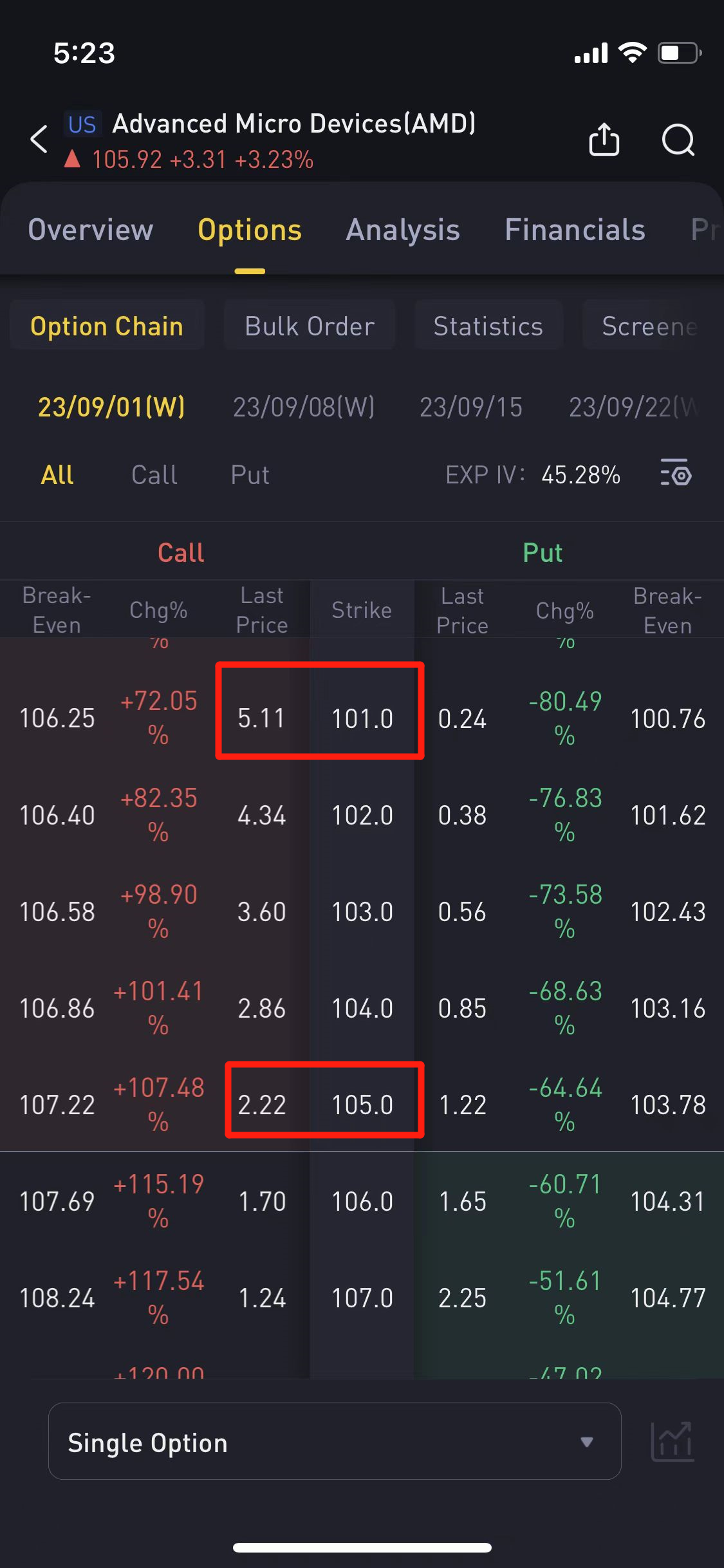Select call at strike 101.0 priced 5.11
Viewport: 724px width, 1568px height.
pyautogui.click(x=261, y=718)
